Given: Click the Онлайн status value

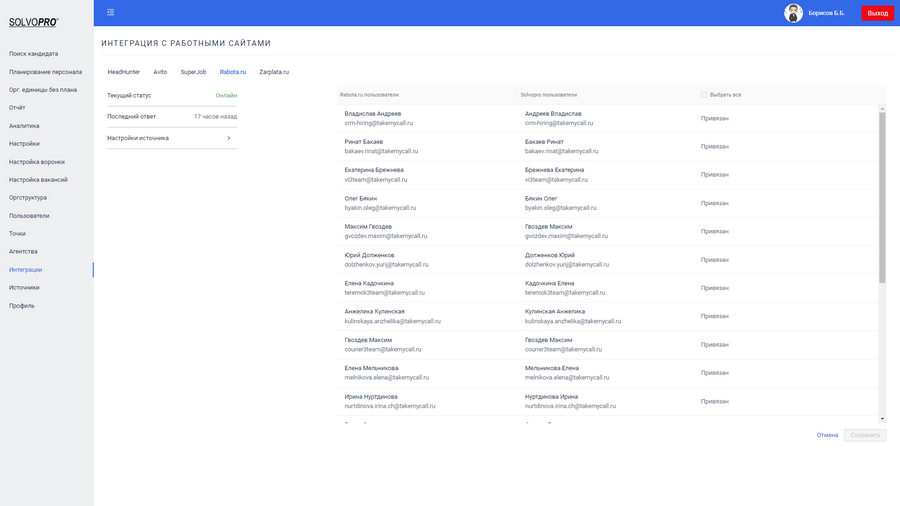Looking at the screenshot, I should tap(226, 96).
